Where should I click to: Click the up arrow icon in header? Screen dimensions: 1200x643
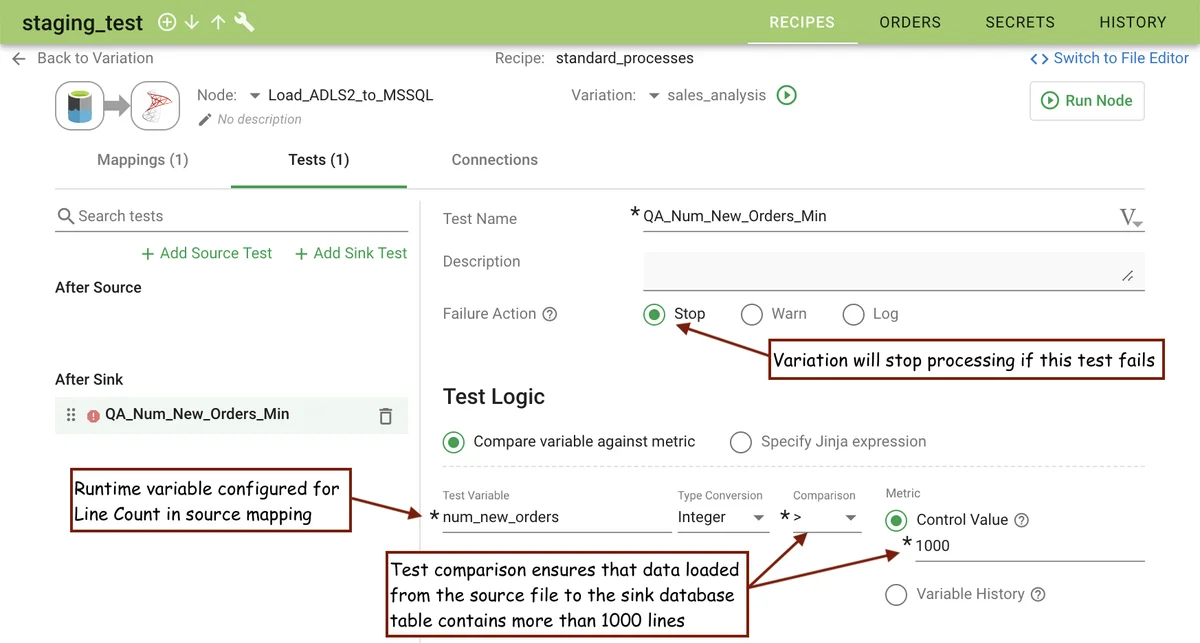tap(217, 22)
